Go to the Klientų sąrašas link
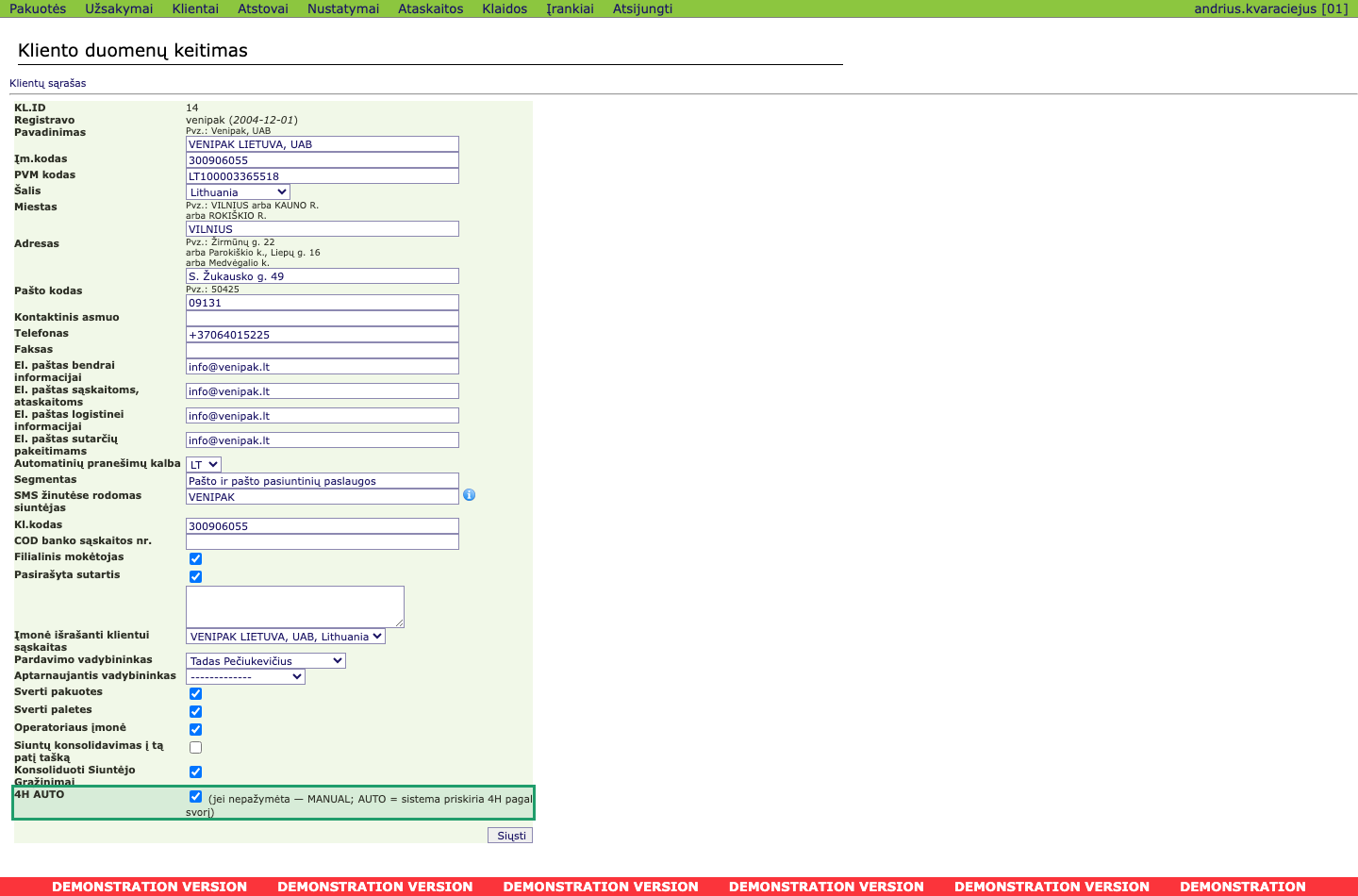Image resolution: width=1358 pixels, height=896 pixels. click(x=48, y=83)
